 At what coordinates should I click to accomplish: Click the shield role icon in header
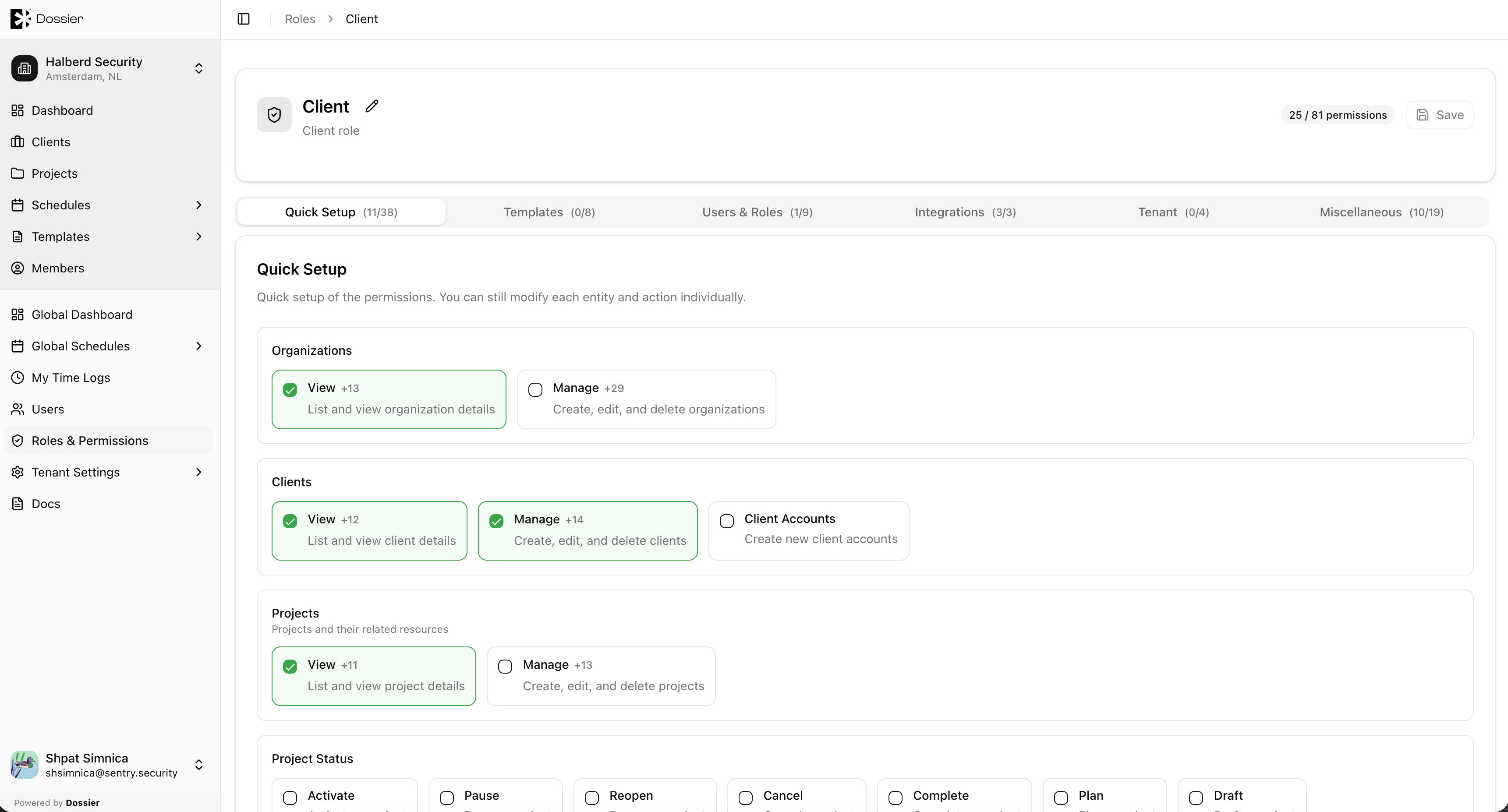(x=274, y=115)
